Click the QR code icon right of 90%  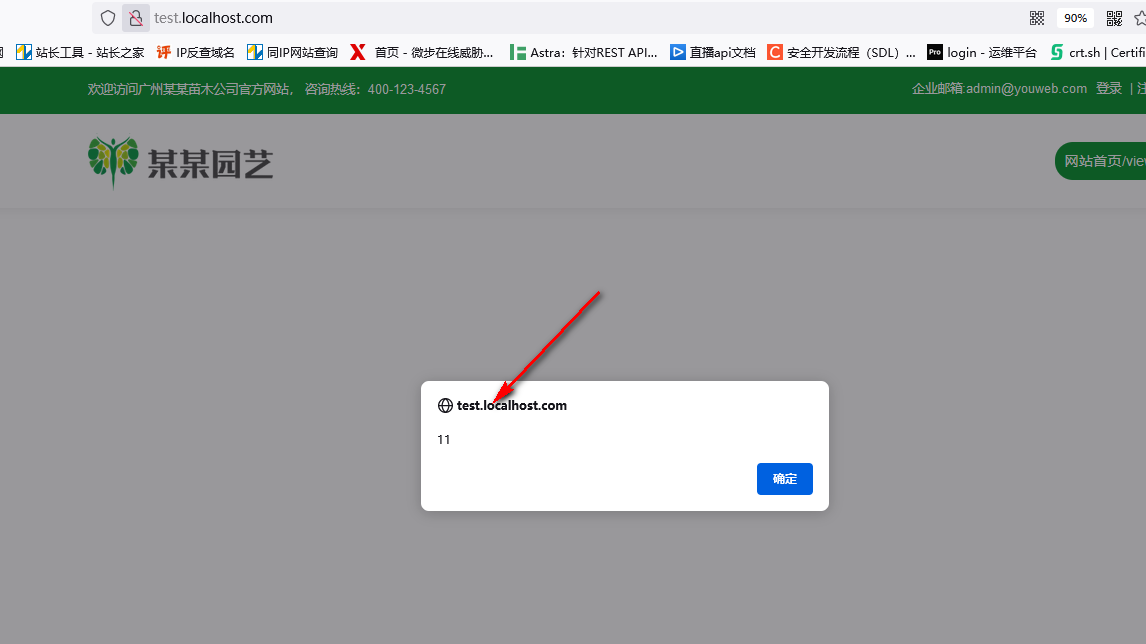click(1114, 18)
